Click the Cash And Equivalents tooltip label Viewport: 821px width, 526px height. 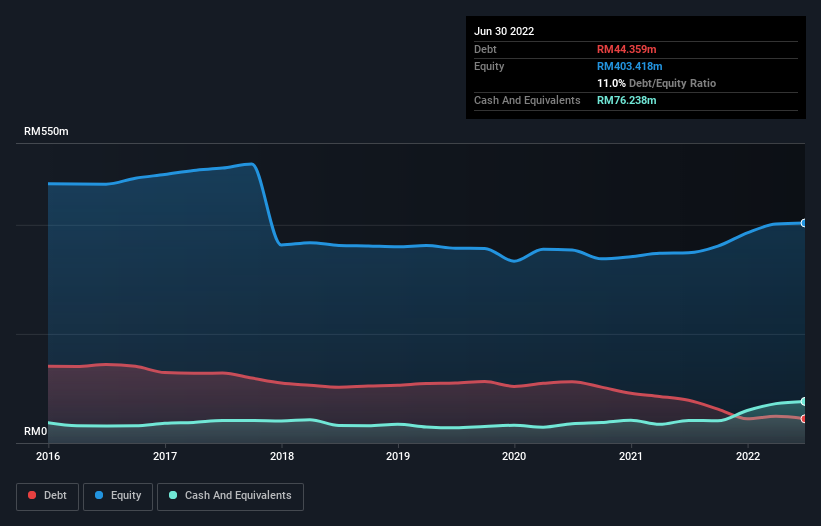pyautogui.click(x=527, y=100)
